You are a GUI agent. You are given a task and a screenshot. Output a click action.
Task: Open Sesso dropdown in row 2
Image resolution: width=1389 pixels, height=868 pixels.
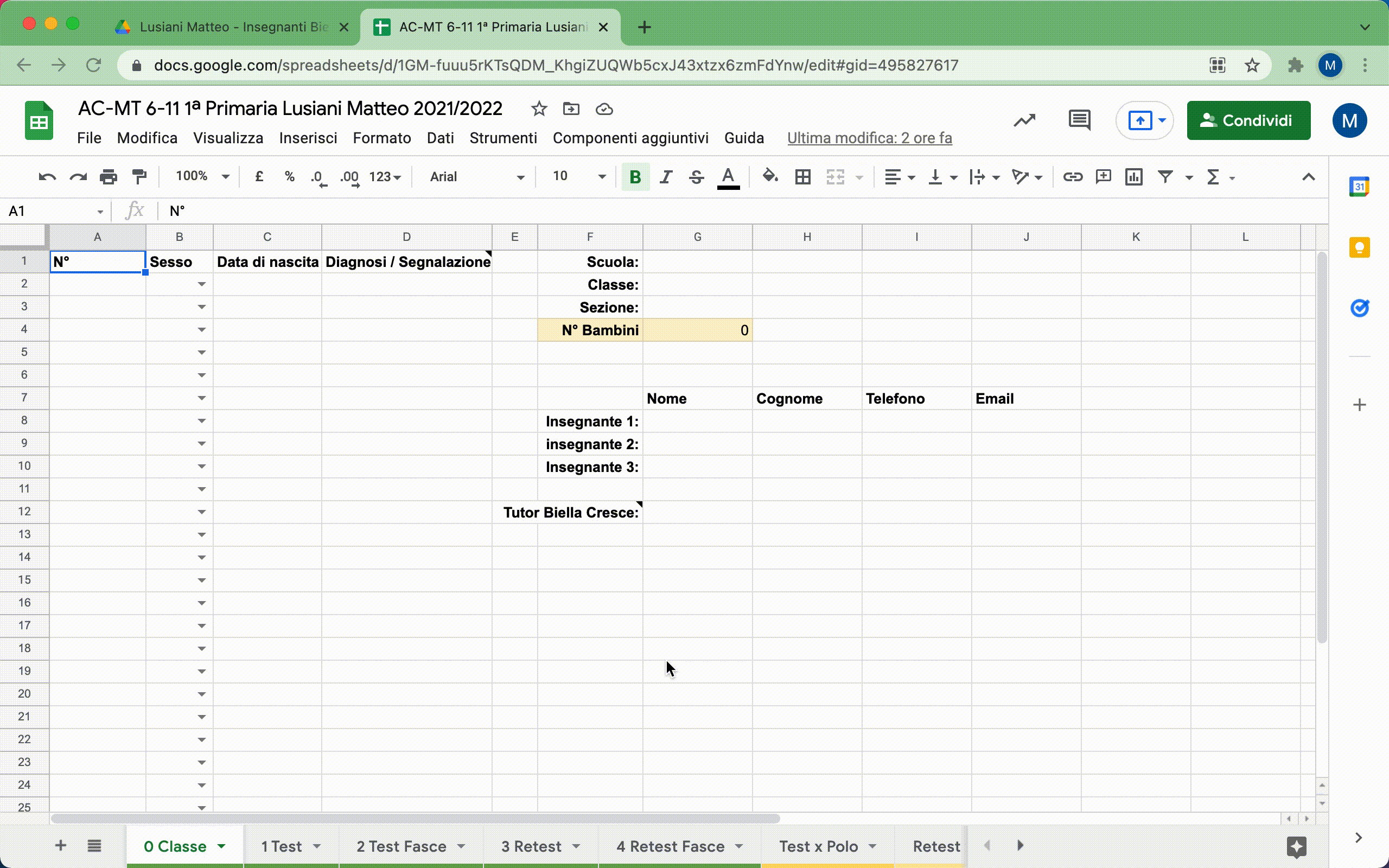point(201,284)
